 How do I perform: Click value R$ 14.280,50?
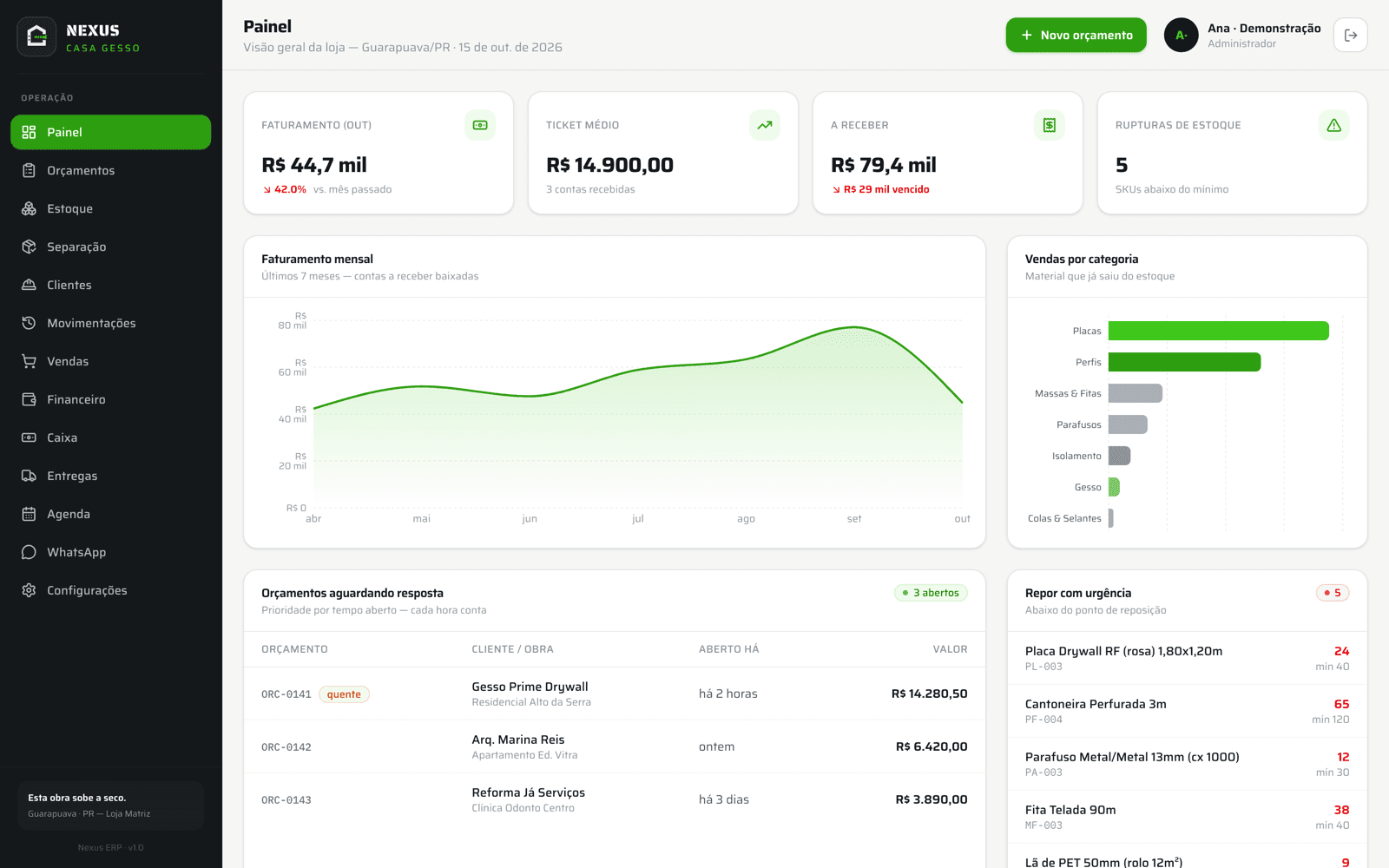(929, 694)
